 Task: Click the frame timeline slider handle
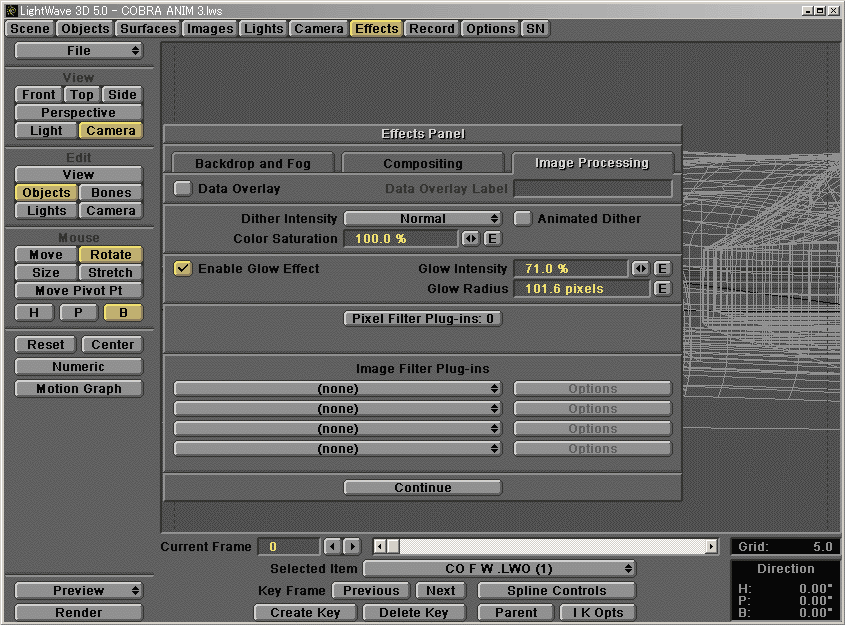393,547
